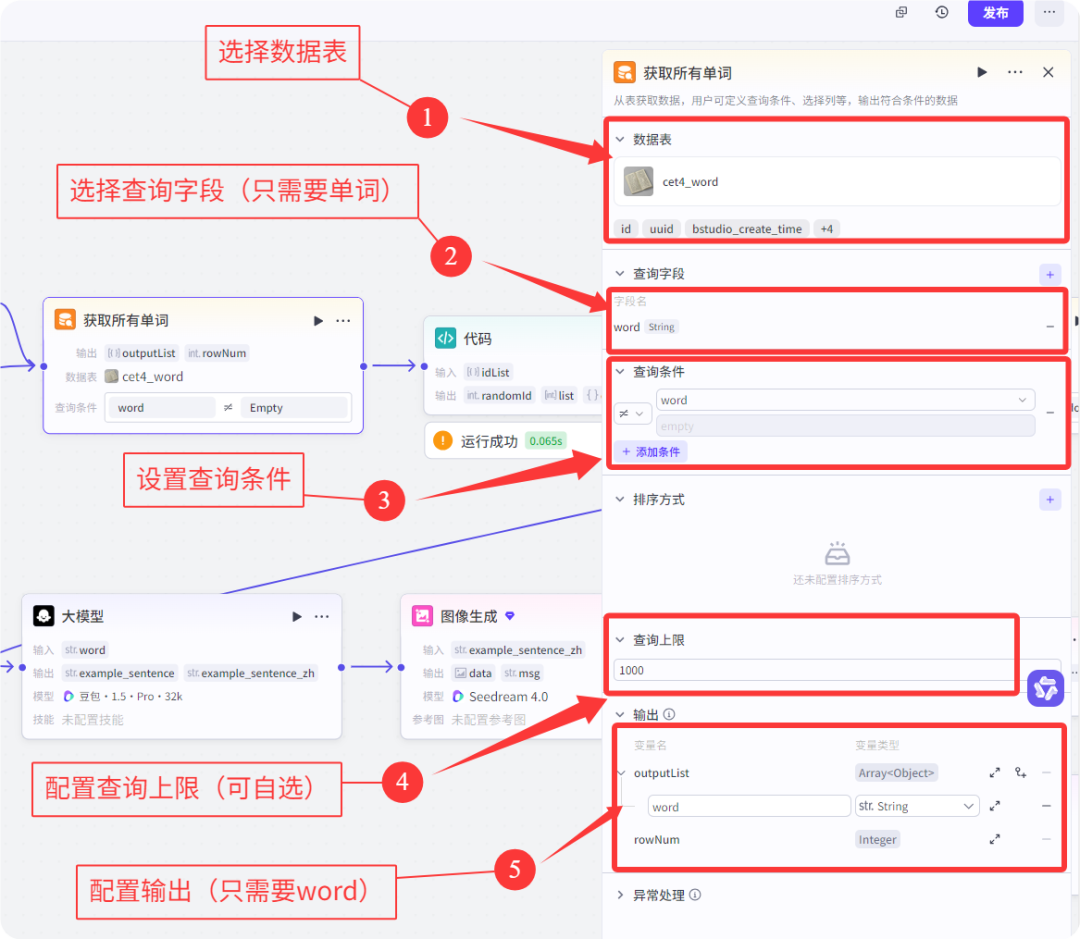Open the ≠ operator dropdown
Image resolution: width=1080 pixels, height=939 pixels.
pos(633,413)
